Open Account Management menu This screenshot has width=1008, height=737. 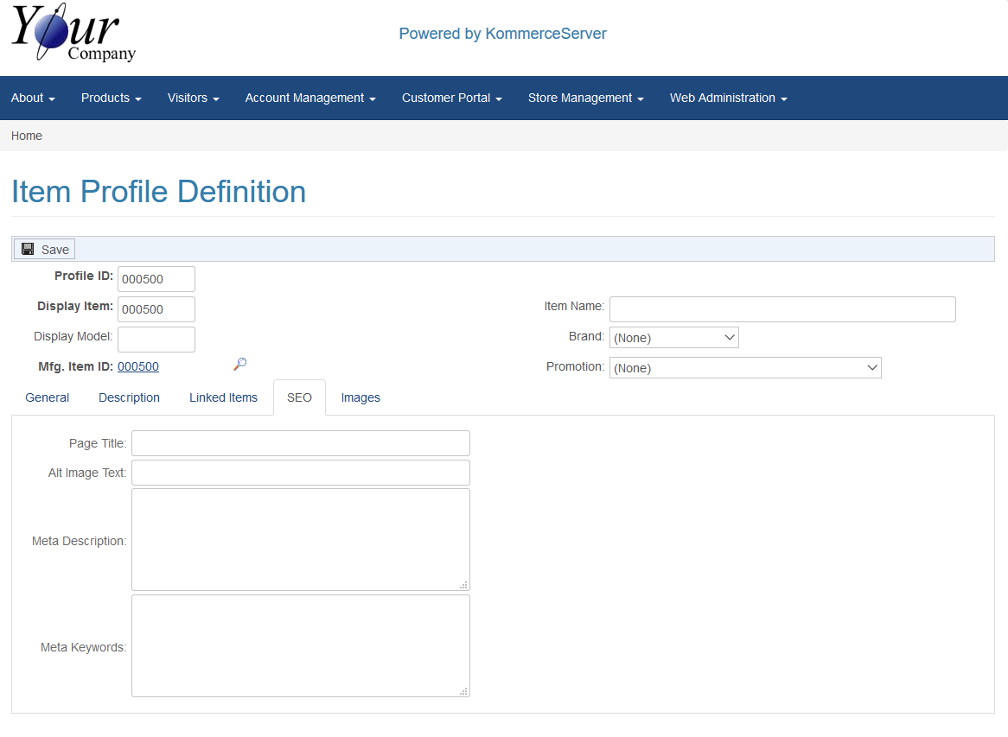click(x=310, y=98)
